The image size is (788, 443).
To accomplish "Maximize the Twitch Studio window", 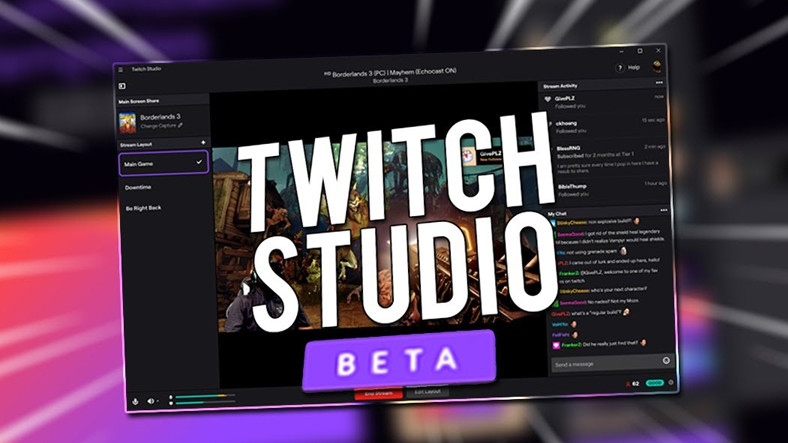I will (640, 51).
